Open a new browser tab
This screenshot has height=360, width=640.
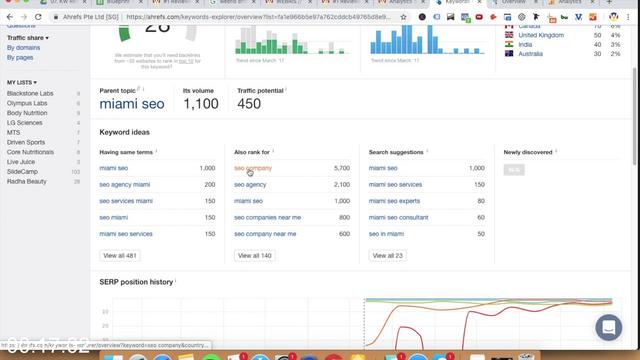pyautogui.click(x=609, y=2)
